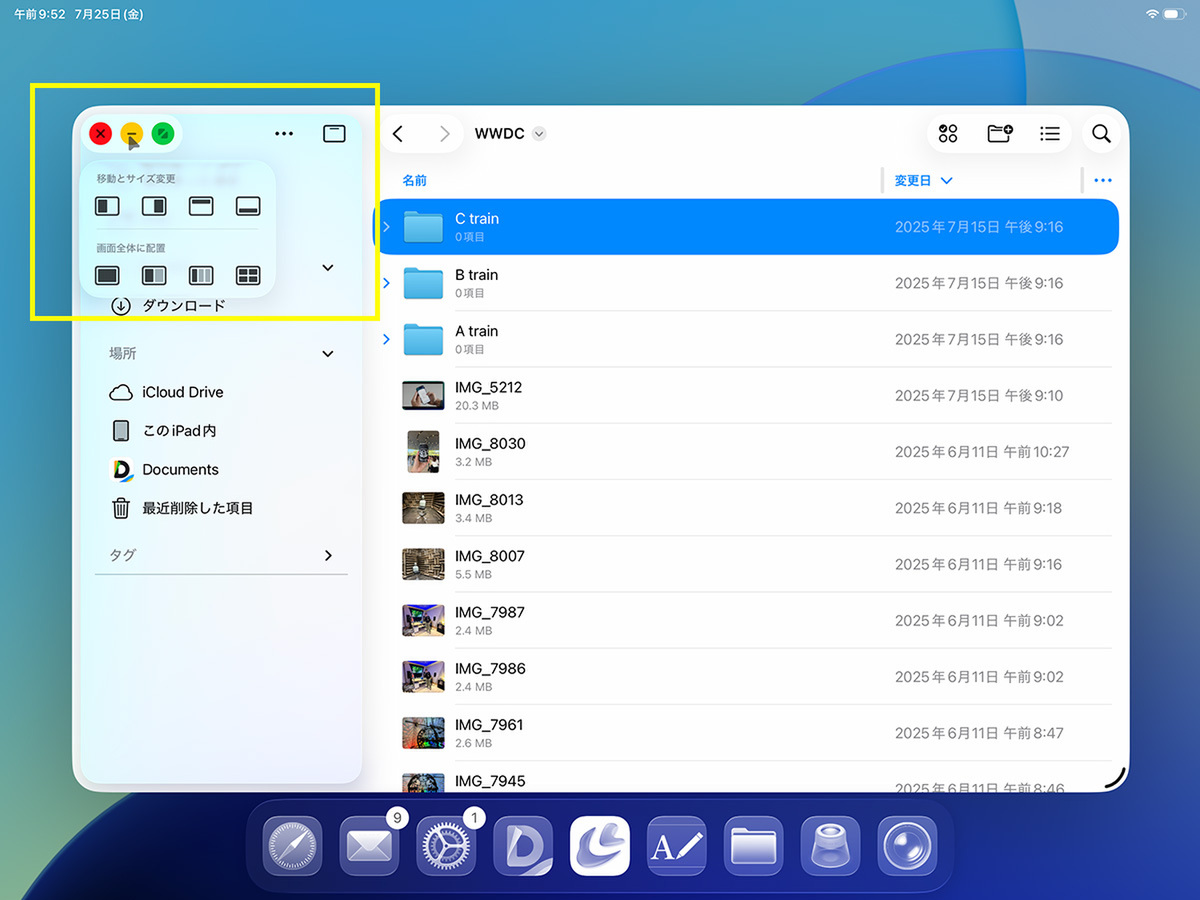Open the WWDC folder title dropdown
This screenshot has width=1200, height=900.
click(539, 134)
